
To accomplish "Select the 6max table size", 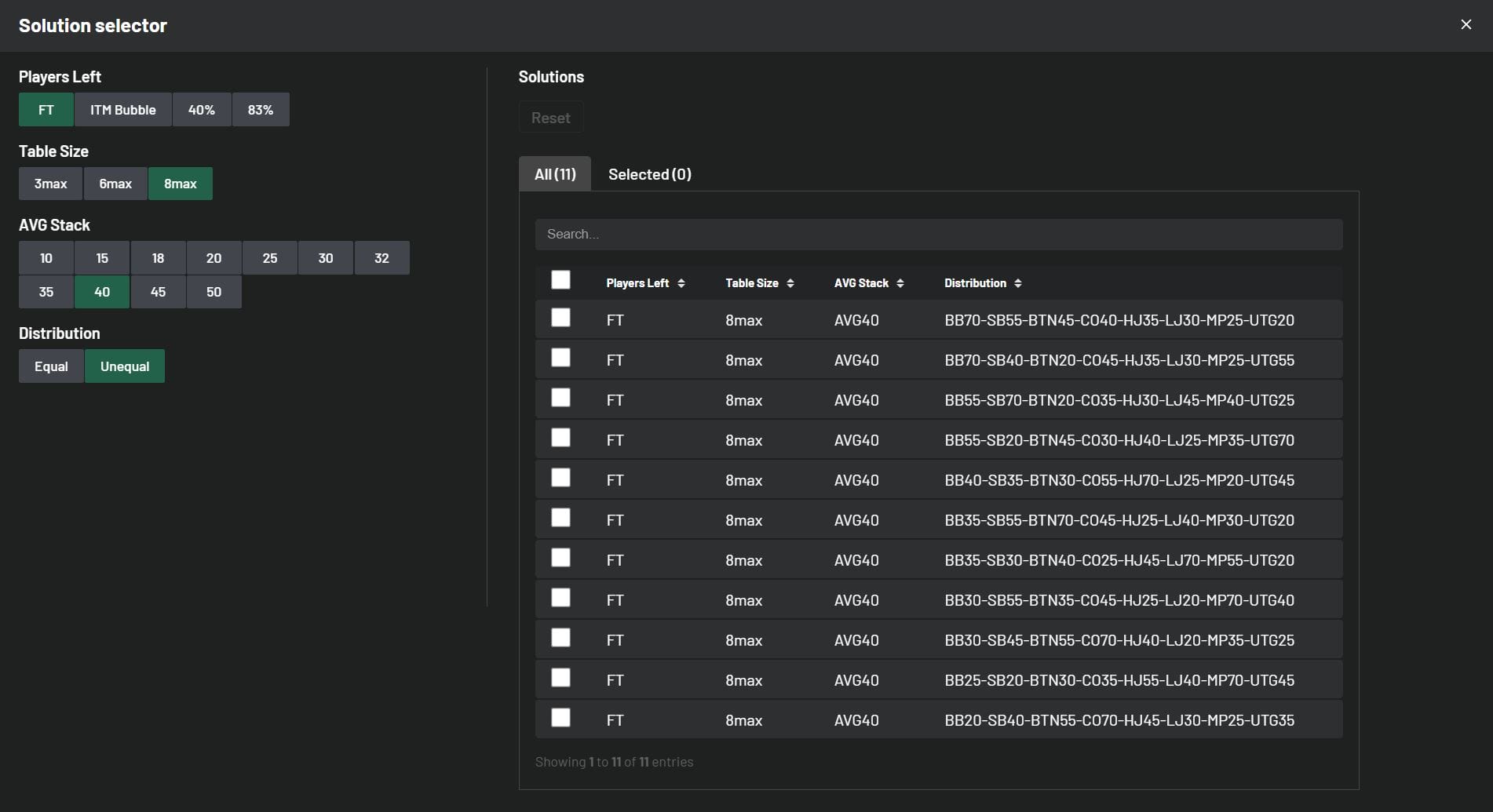I will 115,184.
